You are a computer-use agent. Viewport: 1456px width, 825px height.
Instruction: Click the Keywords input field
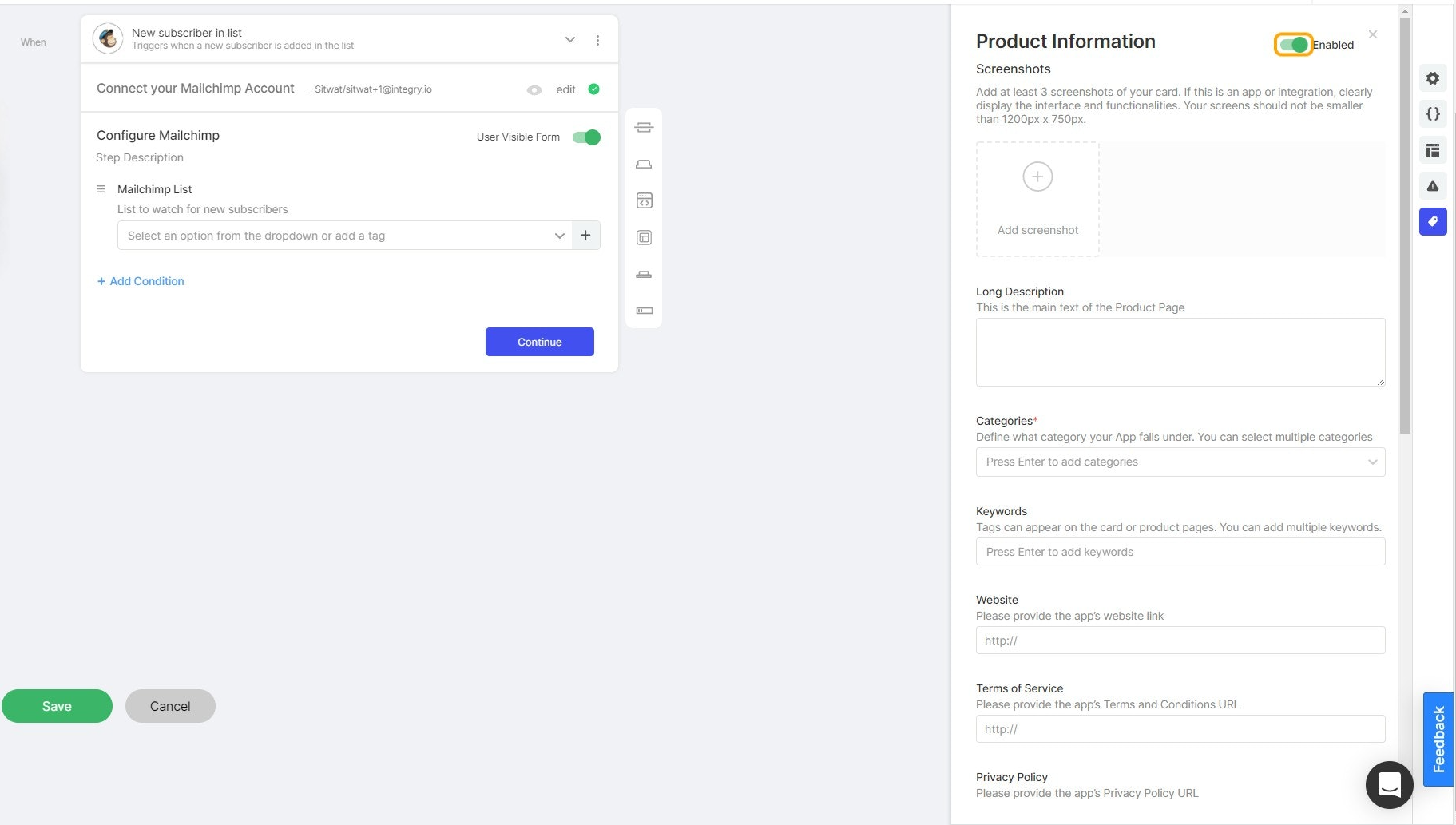(1180, 552)
